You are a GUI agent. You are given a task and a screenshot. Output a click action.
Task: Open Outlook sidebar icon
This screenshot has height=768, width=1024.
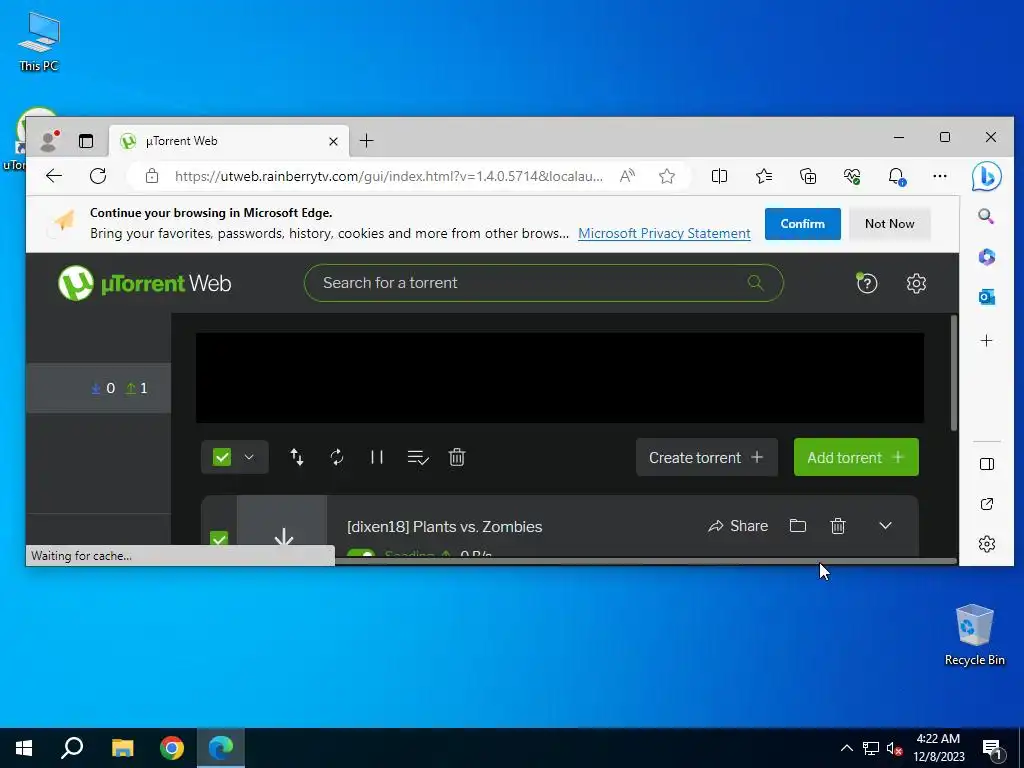(986, 297)
